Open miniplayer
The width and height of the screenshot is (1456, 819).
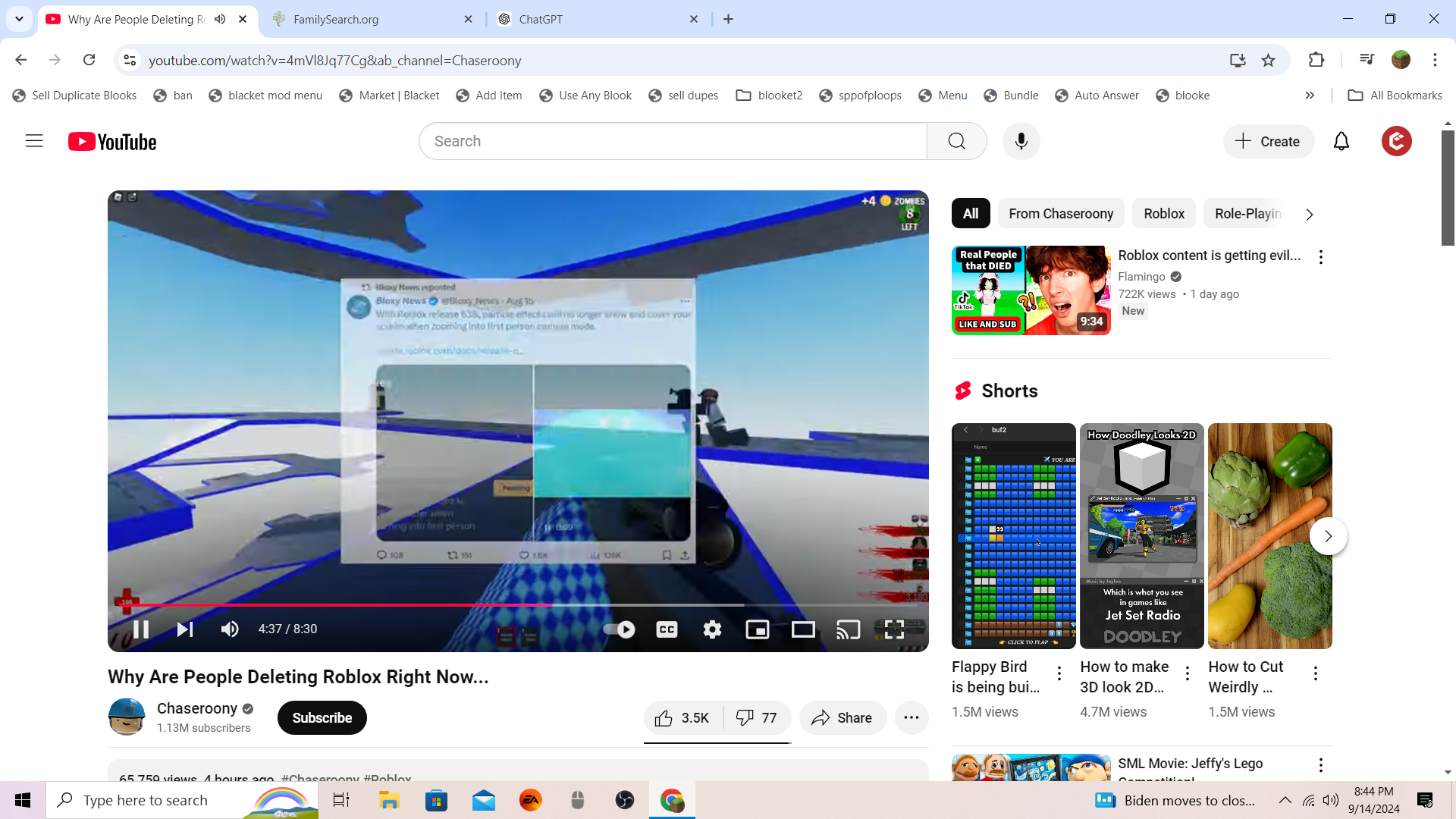[x=758, y=629]
